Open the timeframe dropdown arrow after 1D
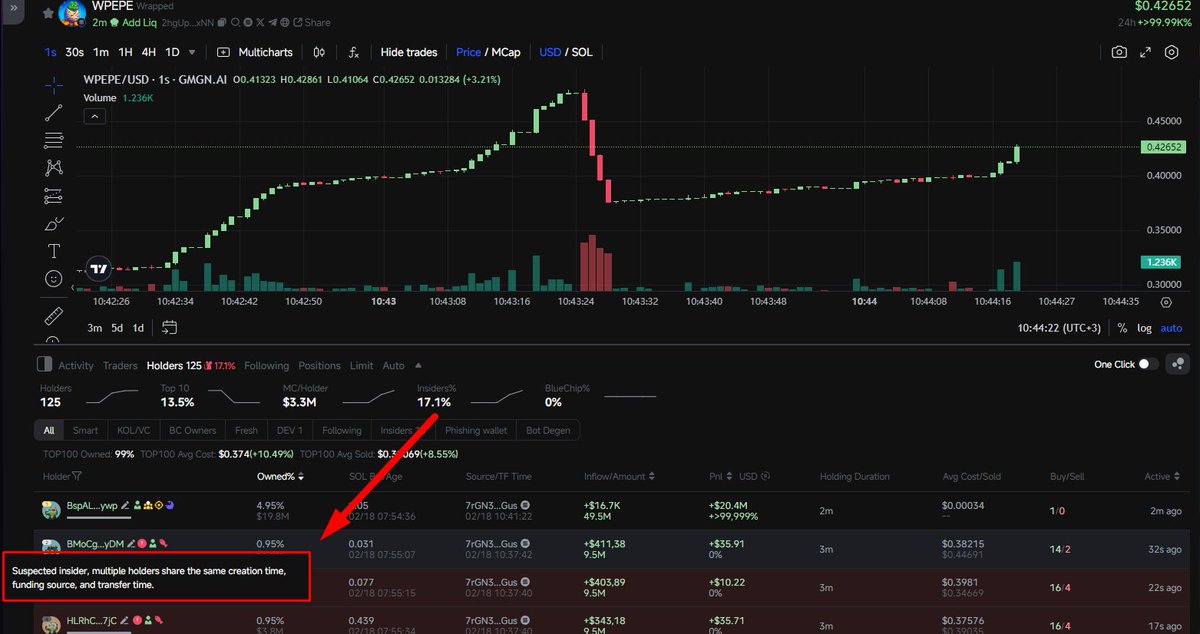Image resolution: width=1200 pixels, height=634 pixels. tap(192, 52)
